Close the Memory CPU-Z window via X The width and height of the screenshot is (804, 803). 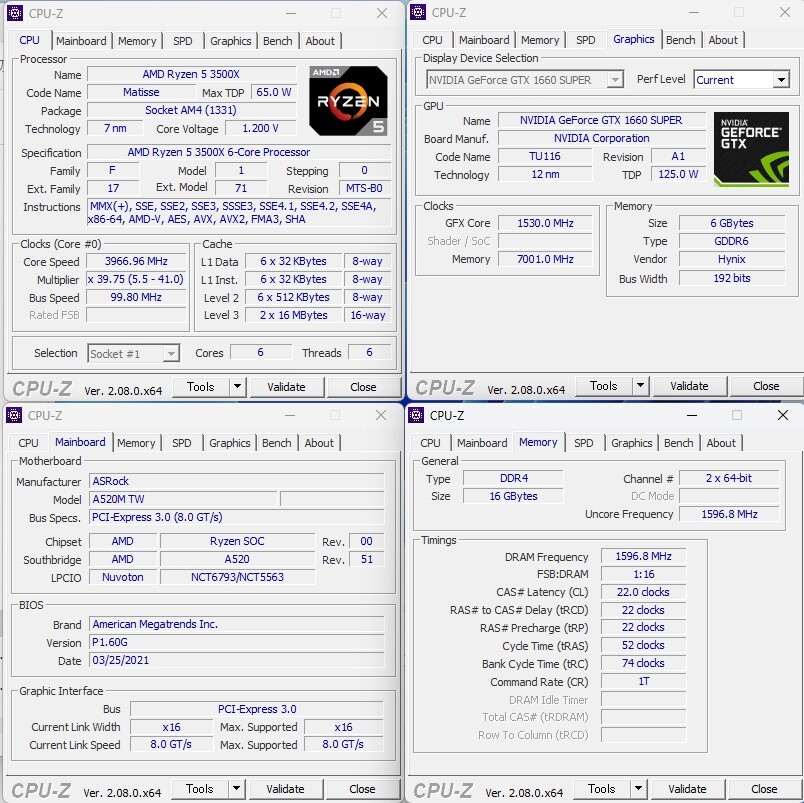click(x=782, y=415)
